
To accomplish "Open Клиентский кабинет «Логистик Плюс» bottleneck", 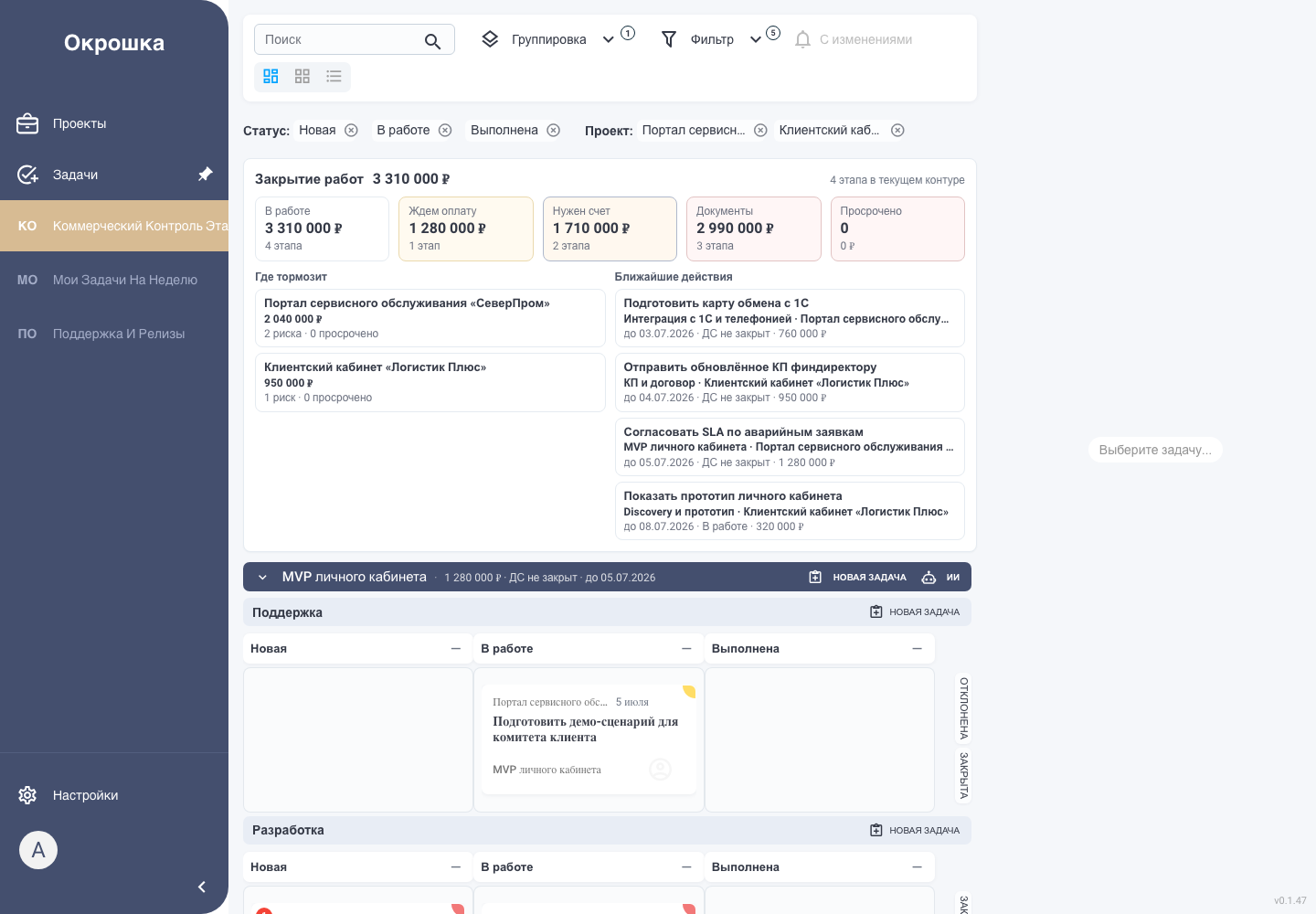I will point(430,382).
